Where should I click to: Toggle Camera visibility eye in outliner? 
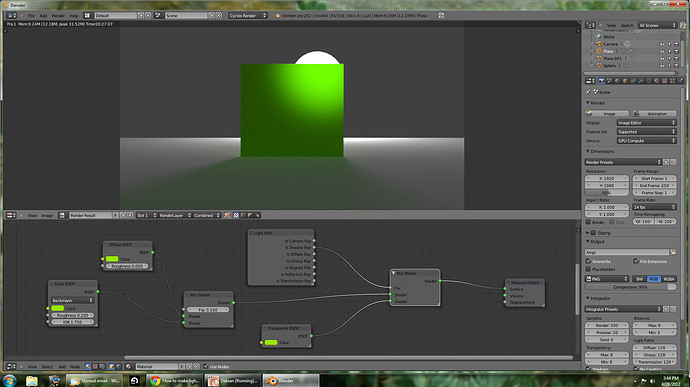(662, 44)
